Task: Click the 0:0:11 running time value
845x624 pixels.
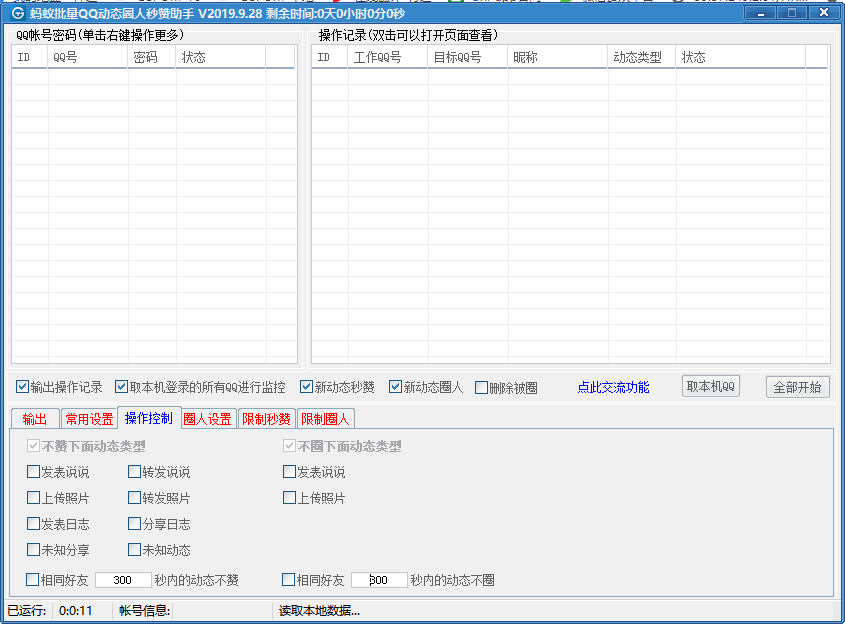Action: (75, 611)
